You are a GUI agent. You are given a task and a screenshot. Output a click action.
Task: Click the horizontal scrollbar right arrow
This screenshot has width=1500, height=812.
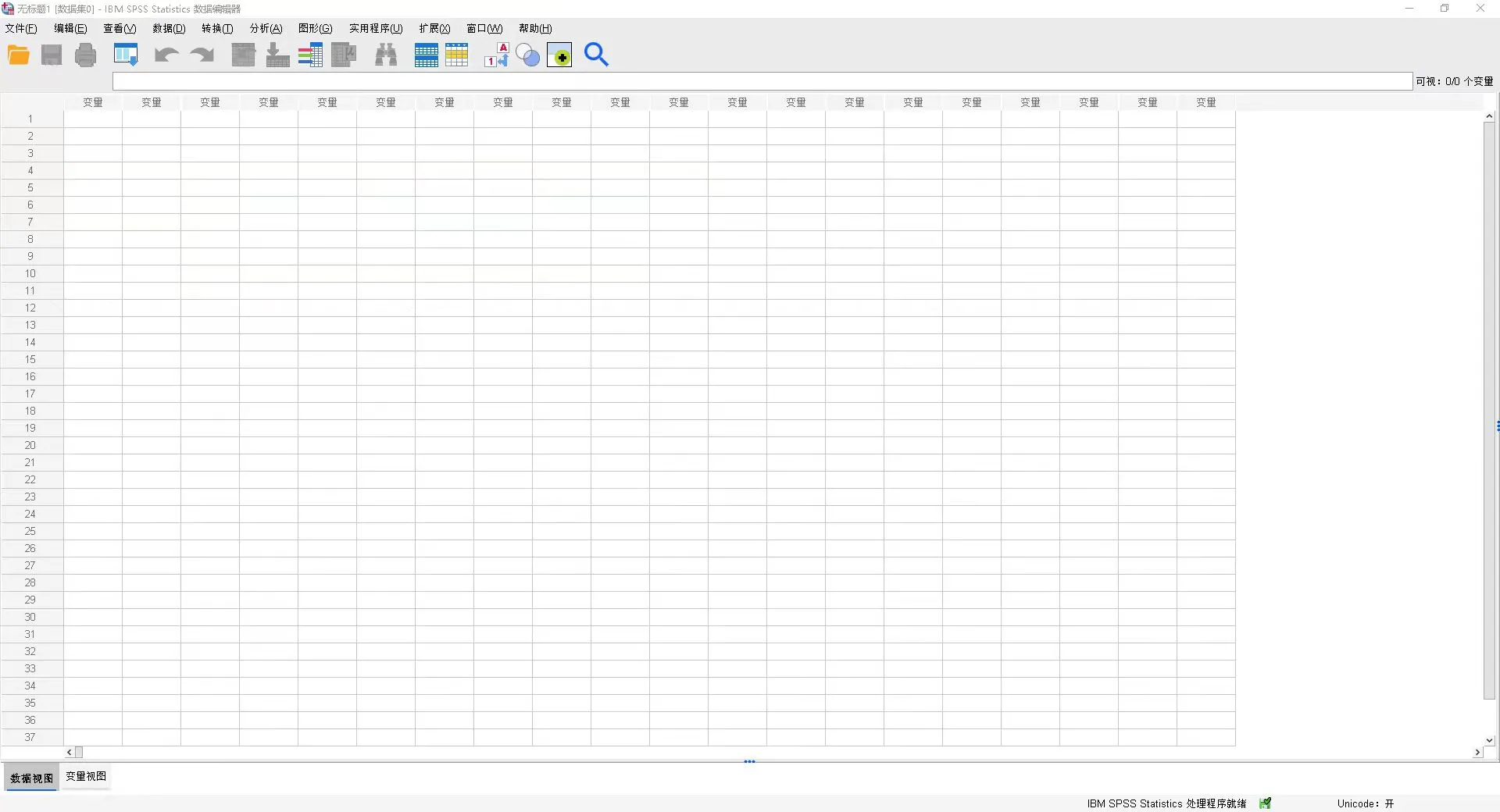[1477, 752]
